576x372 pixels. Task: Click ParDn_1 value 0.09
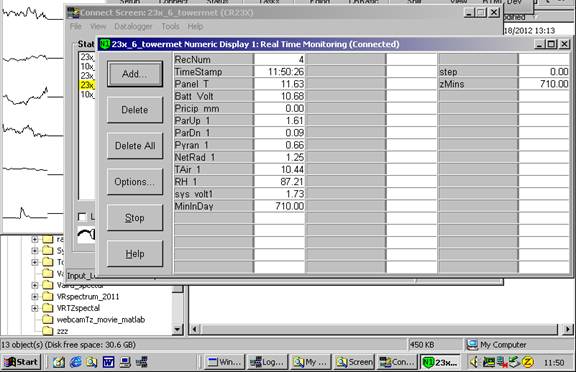[279, 133]
